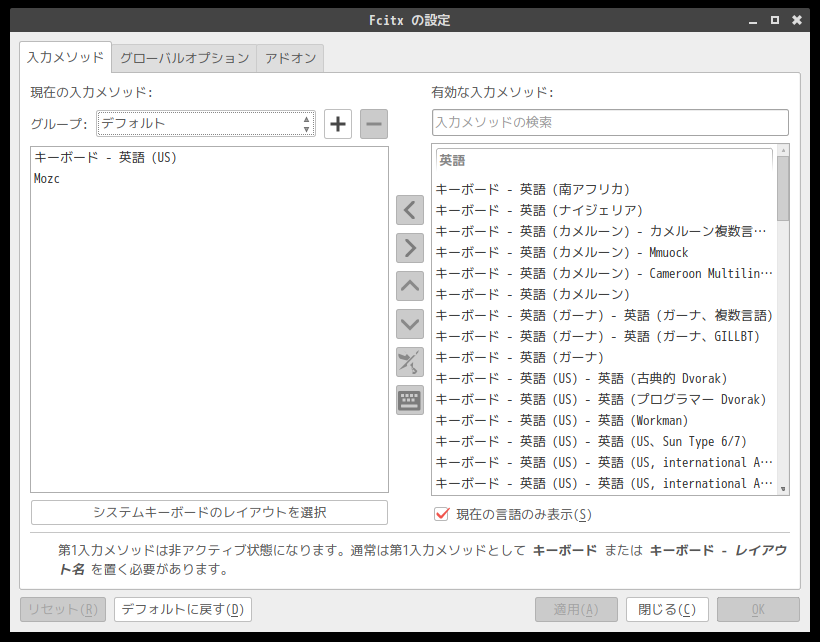820x642 pixels.
Task: Select 英語 (US、Sun Type 6/7) row
Action: (x=604, y=442)
